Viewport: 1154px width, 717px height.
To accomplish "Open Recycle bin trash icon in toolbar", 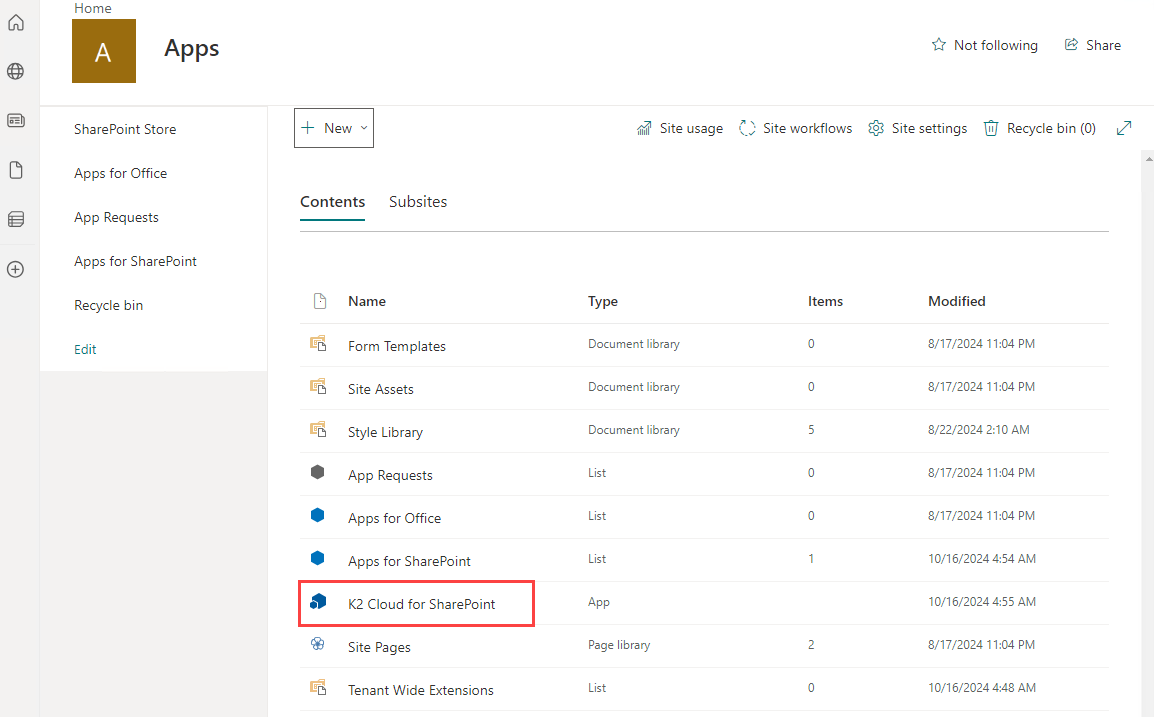I will tap(991, 128).
